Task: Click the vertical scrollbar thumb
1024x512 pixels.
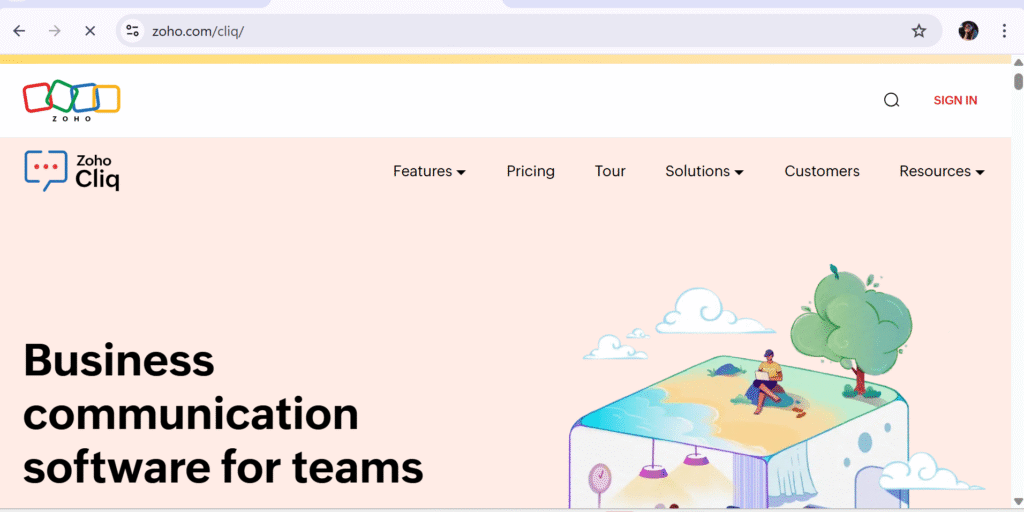Action: point(1018,82)
